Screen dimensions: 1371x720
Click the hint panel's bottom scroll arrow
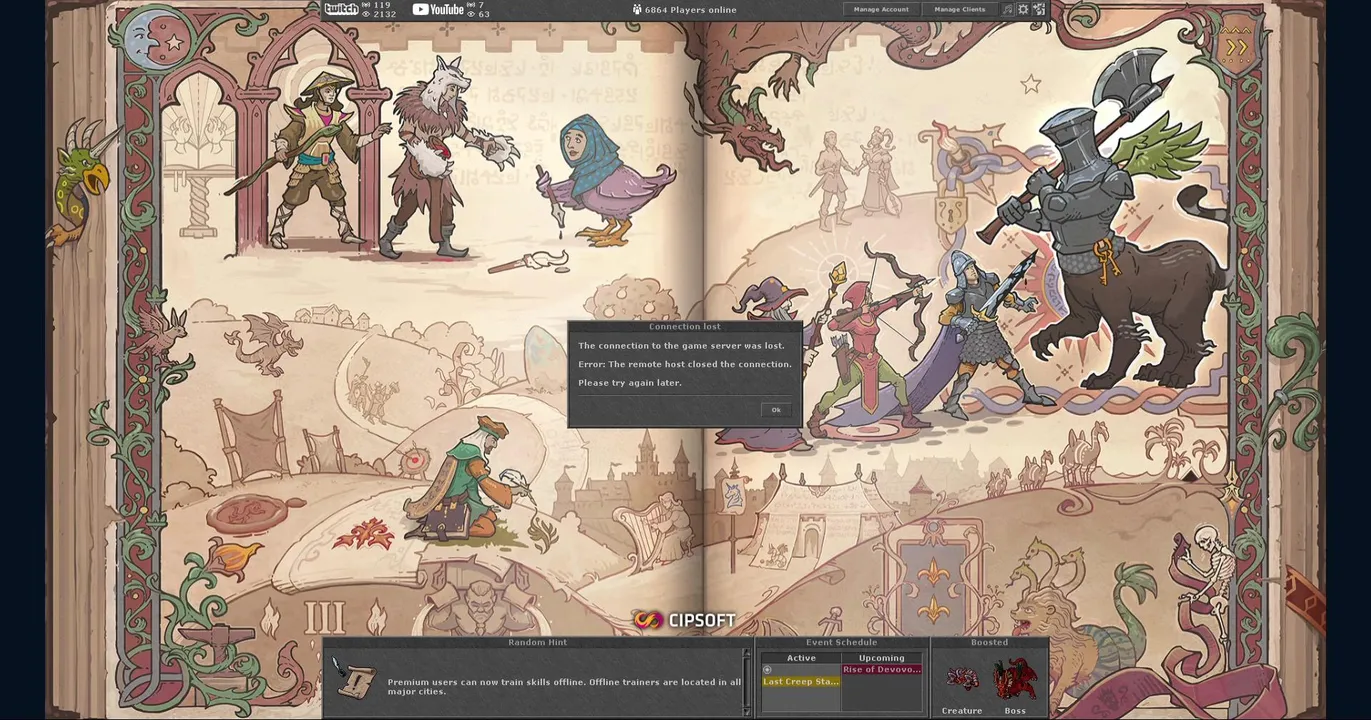click(746, 712)
